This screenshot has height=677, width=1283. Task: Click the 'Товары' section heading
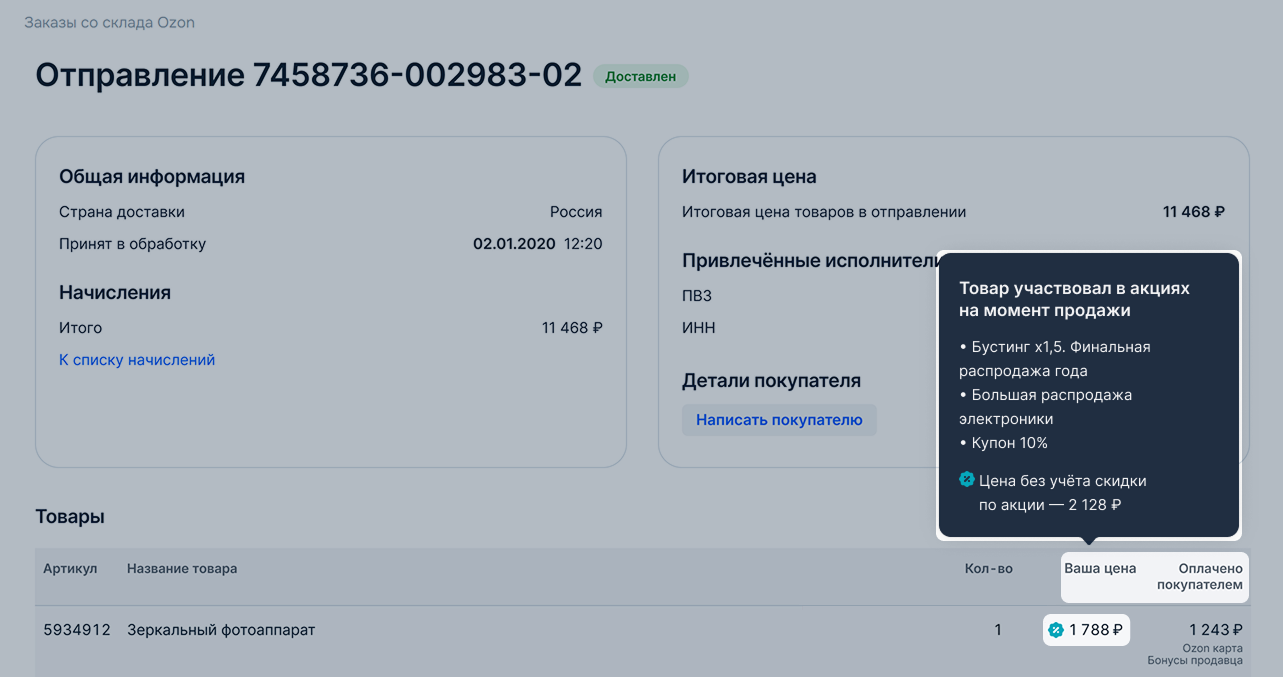(70, 517)
